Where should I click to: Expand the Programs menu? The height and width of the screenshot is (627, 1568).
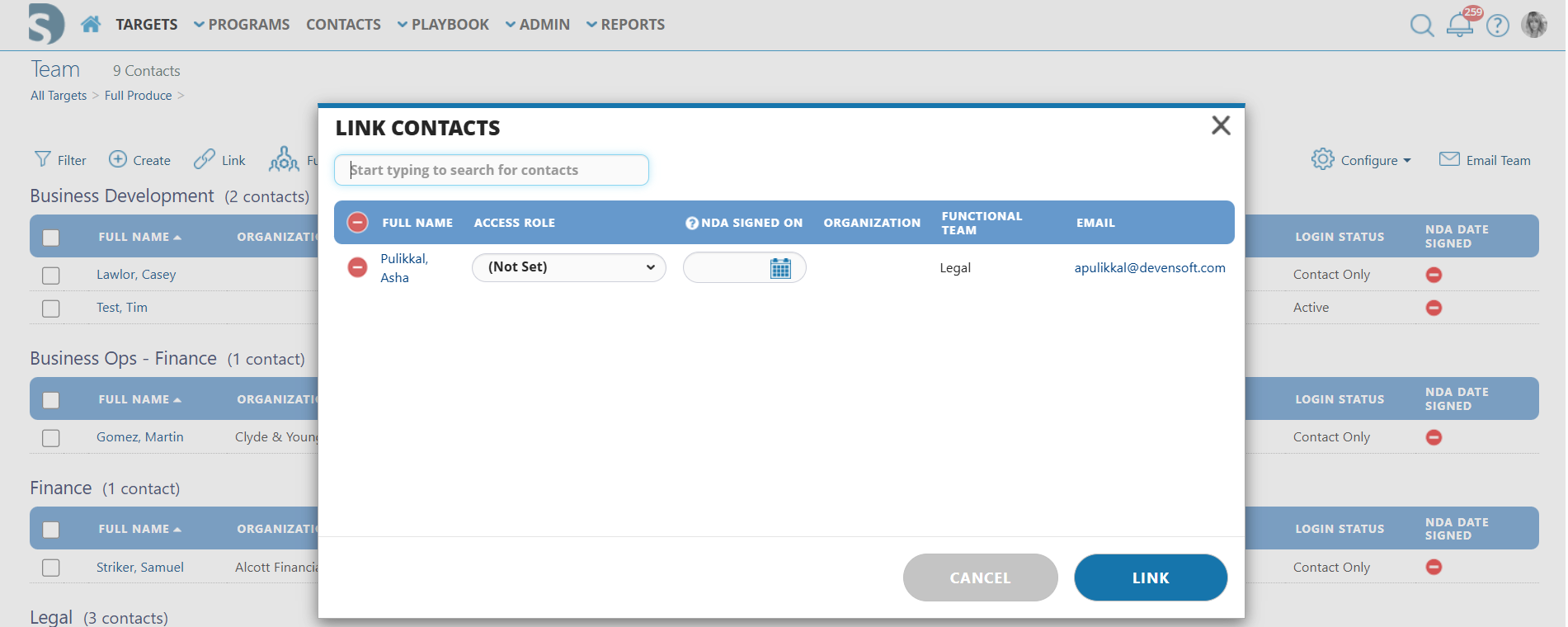(242, 25)
